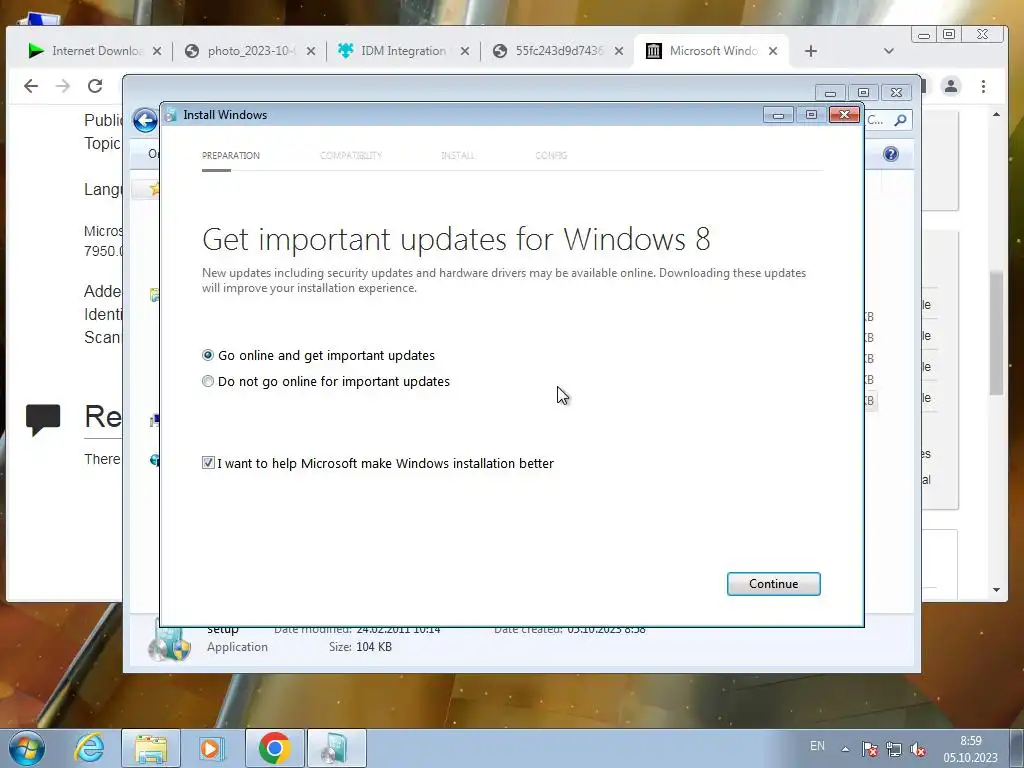Maximize the Explorer window behind the installer
1024x768 pixels.
pos(863,93)
